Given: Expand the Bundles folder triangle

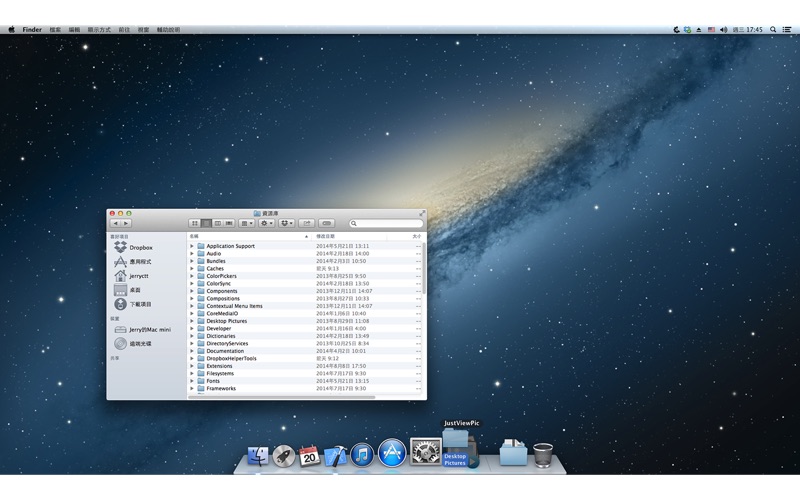Looking at the screenshot, I should [192, 261].
